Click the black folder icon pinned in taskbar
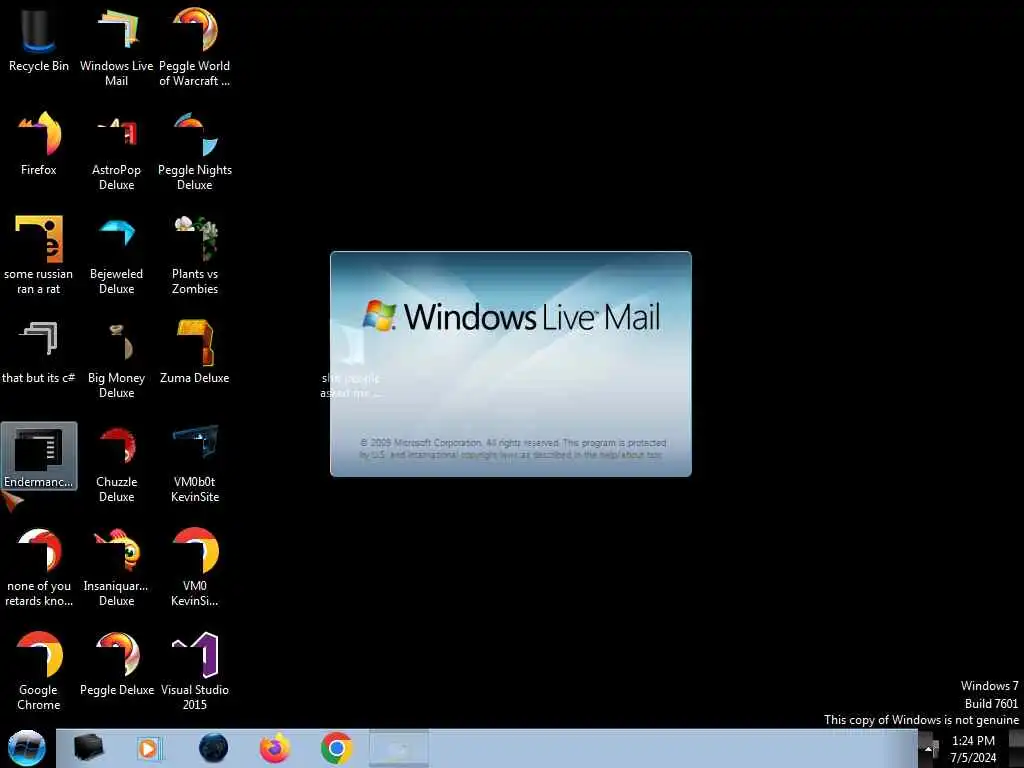Viewport: 1024px width, 768px height. (88, 748)
